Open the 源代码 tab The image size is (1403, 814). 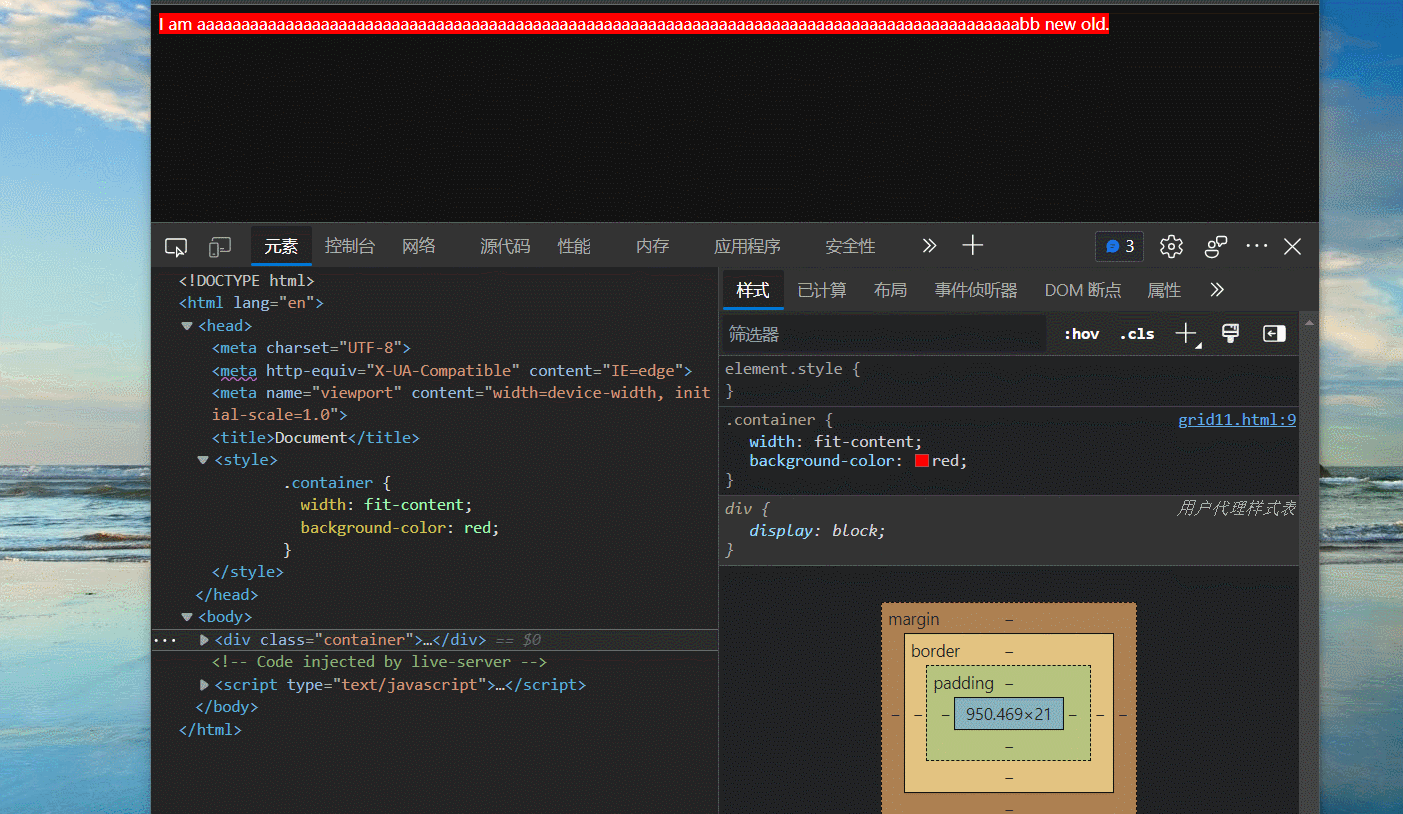(505, 246)
